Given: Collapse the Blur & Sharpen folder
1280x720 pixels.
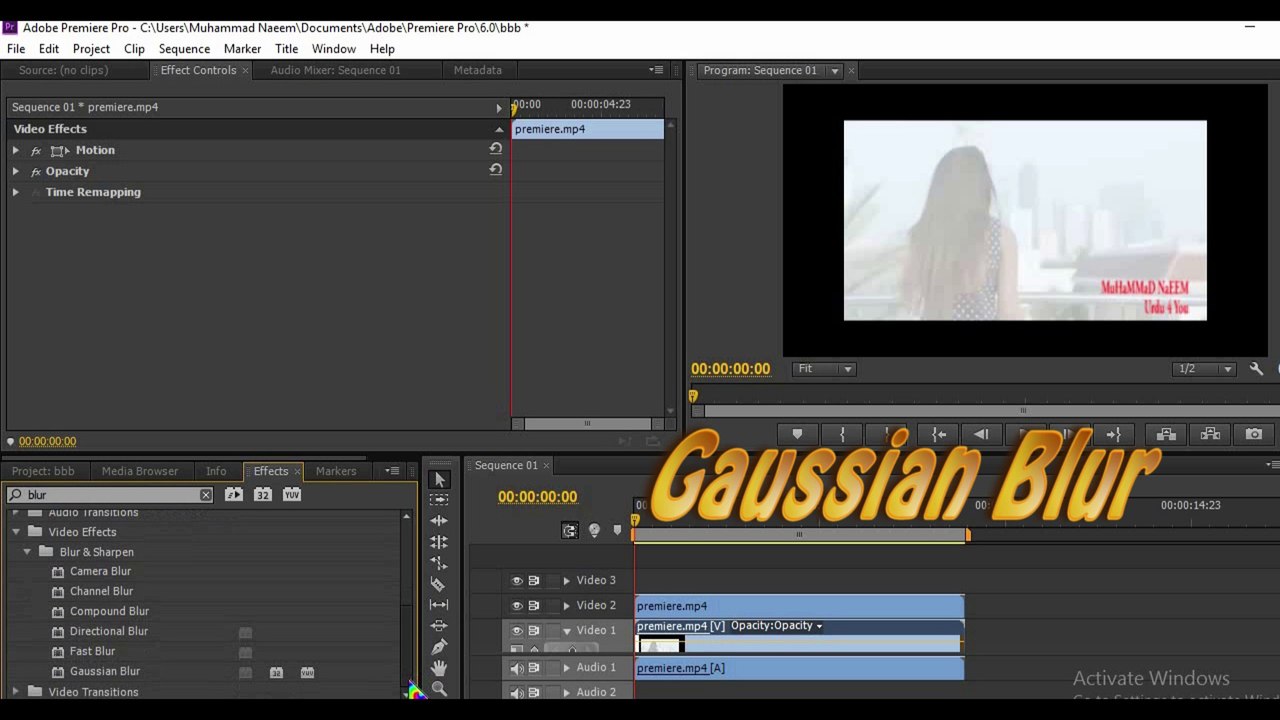Looking at the screenshot, I should tap(27, 552).
